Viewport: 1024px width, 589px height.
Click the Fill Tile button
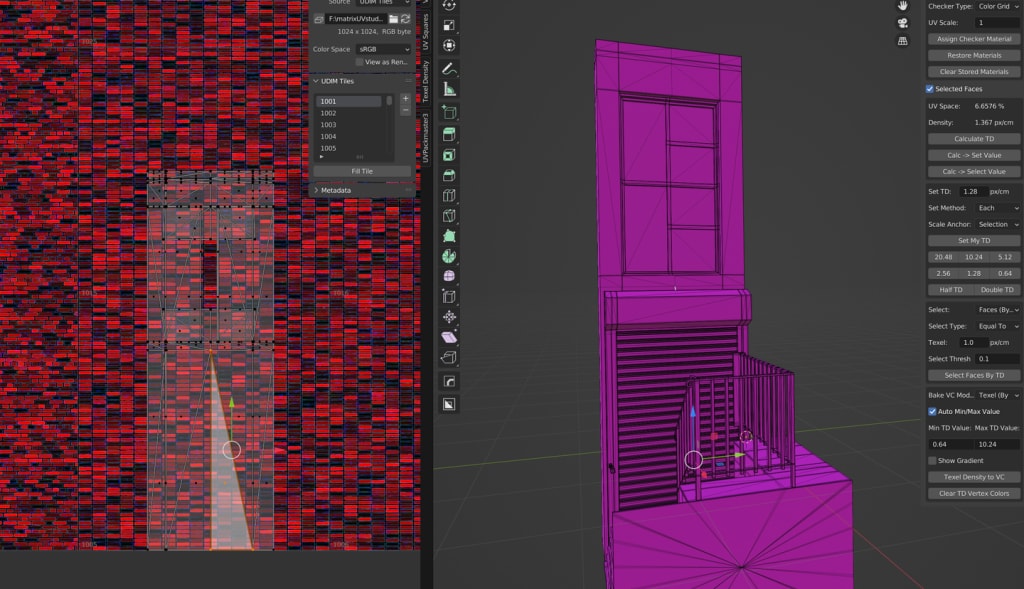click(362, 171)
